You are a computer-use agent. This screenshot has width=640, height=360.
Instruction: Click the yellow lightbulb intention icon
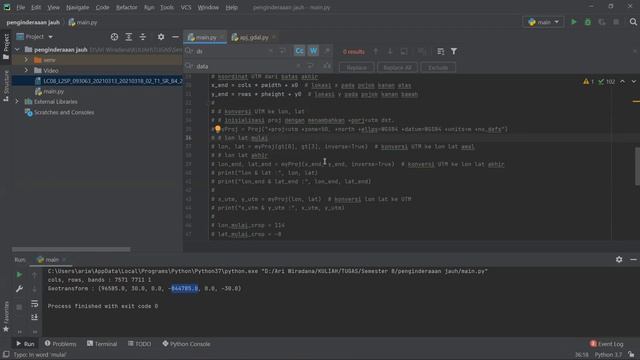pyautogui.click(x=218, y=129)
